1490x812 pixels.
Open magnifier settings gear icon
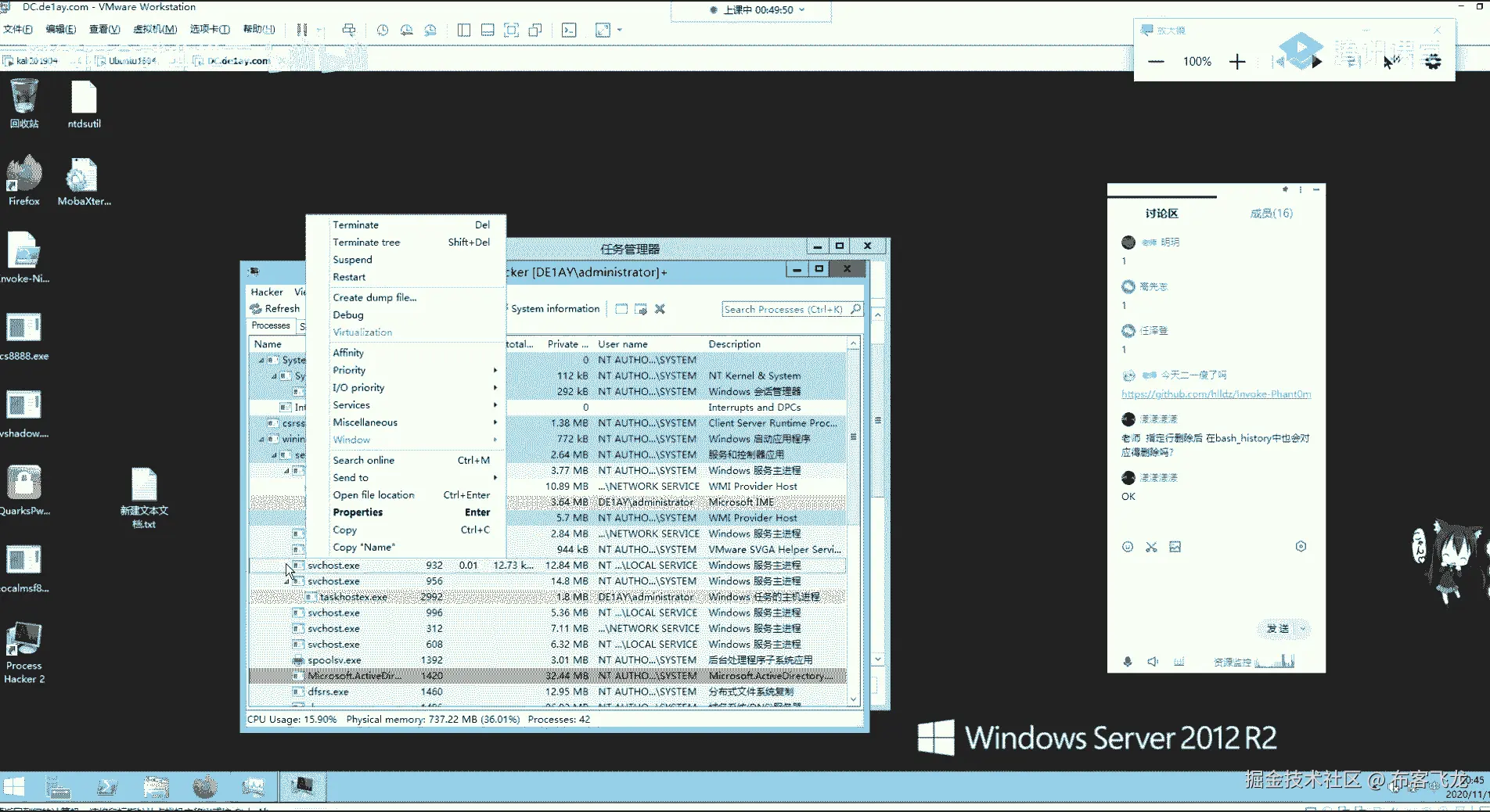point(1433,61)
